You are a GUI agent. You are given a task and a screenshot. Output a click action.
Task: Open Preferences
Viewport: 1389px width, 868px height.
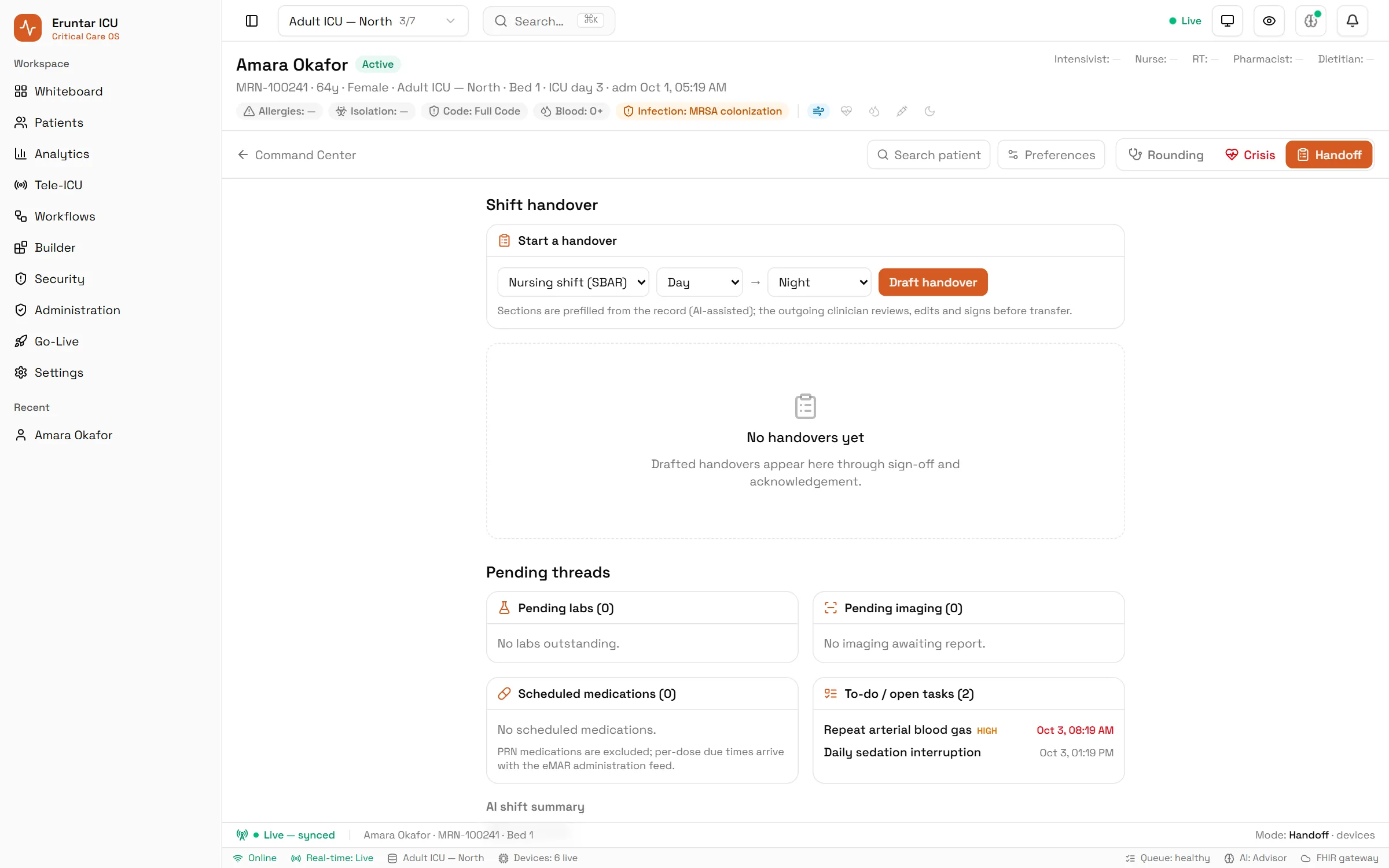tap(1051, 155)
